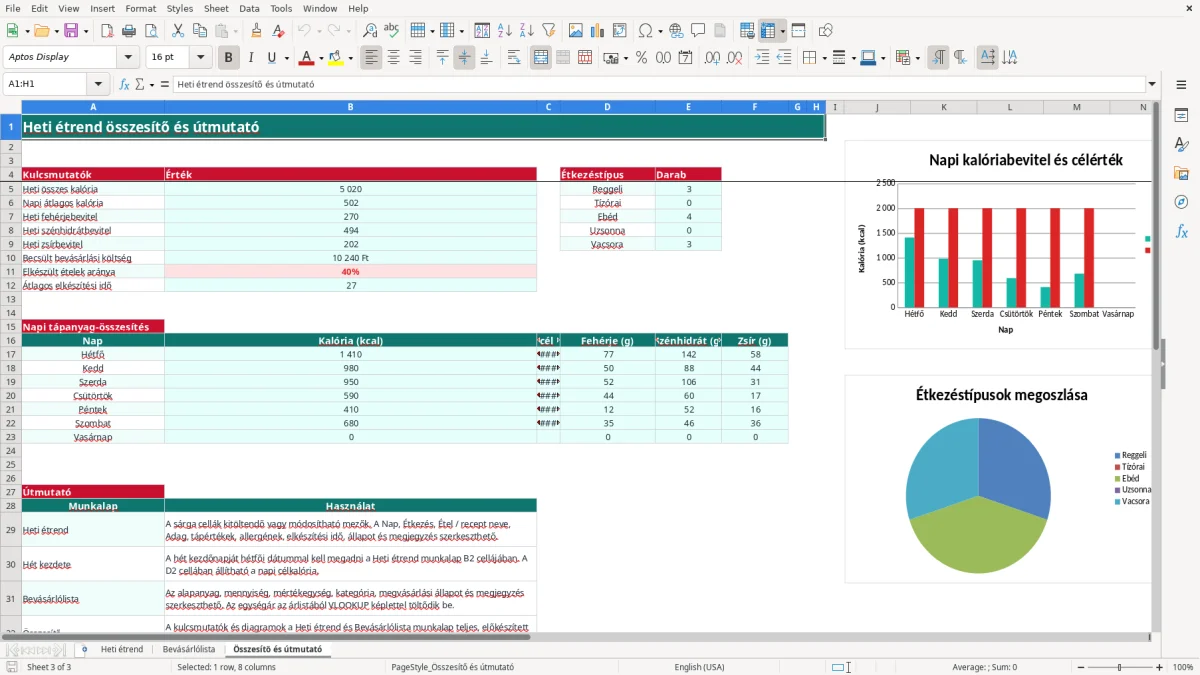
Task: Insert Image from toolbar
Action: tap(575, 31)
